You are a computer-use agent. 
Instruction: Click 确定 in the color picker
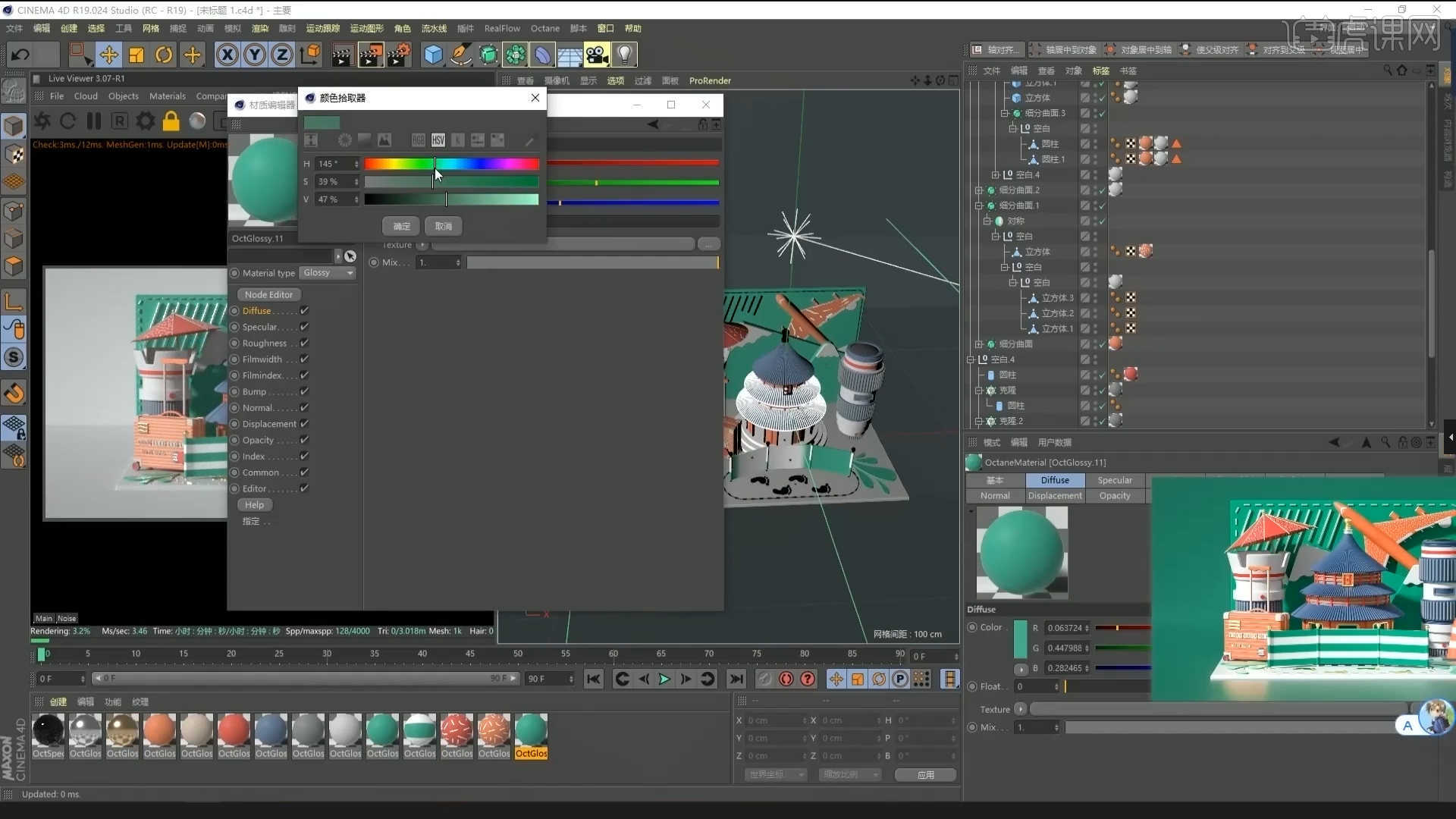coord(401,227)
